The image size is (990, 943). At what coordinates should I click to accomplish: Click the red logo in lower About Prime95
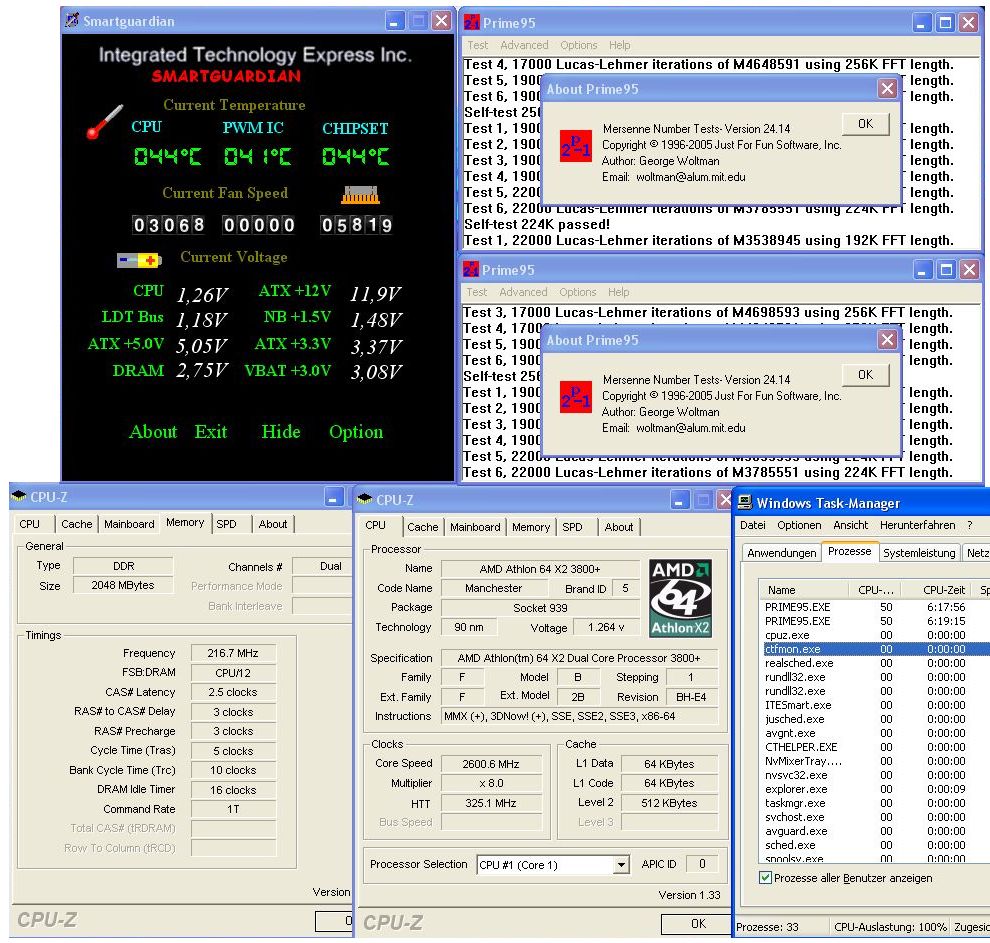click(576, 397)
